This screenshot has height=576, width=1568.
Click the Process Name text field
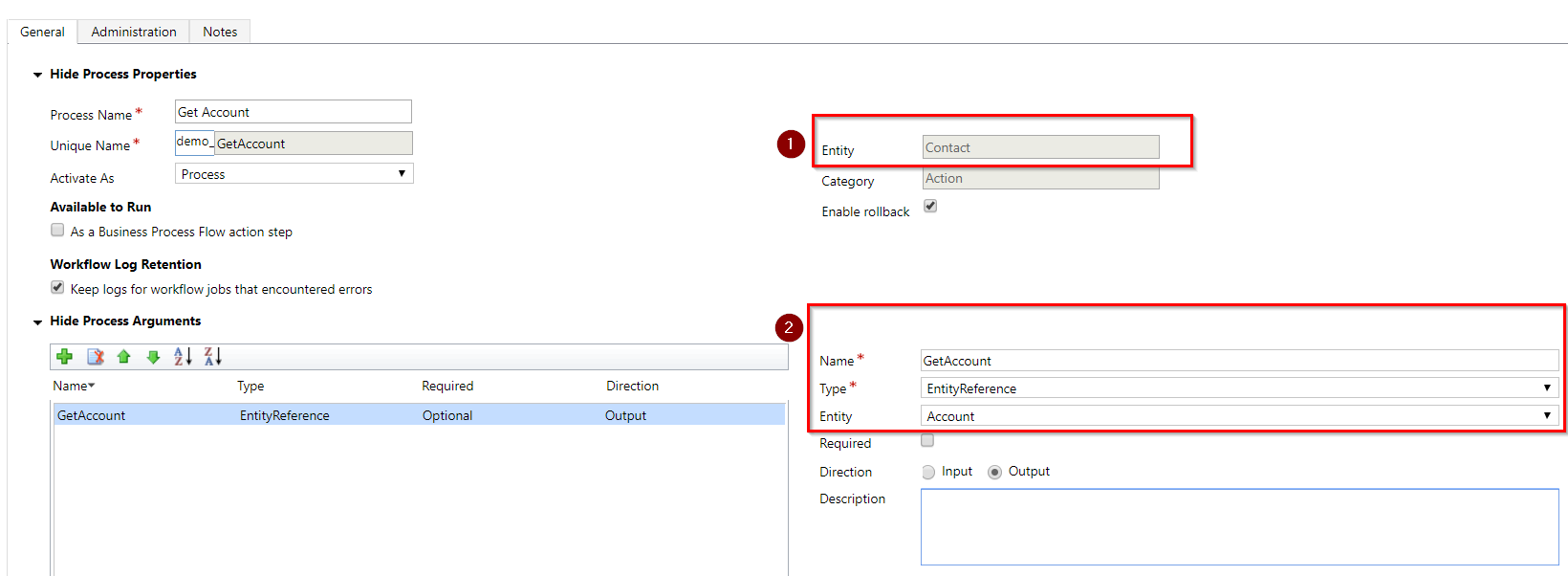[293, 112]
